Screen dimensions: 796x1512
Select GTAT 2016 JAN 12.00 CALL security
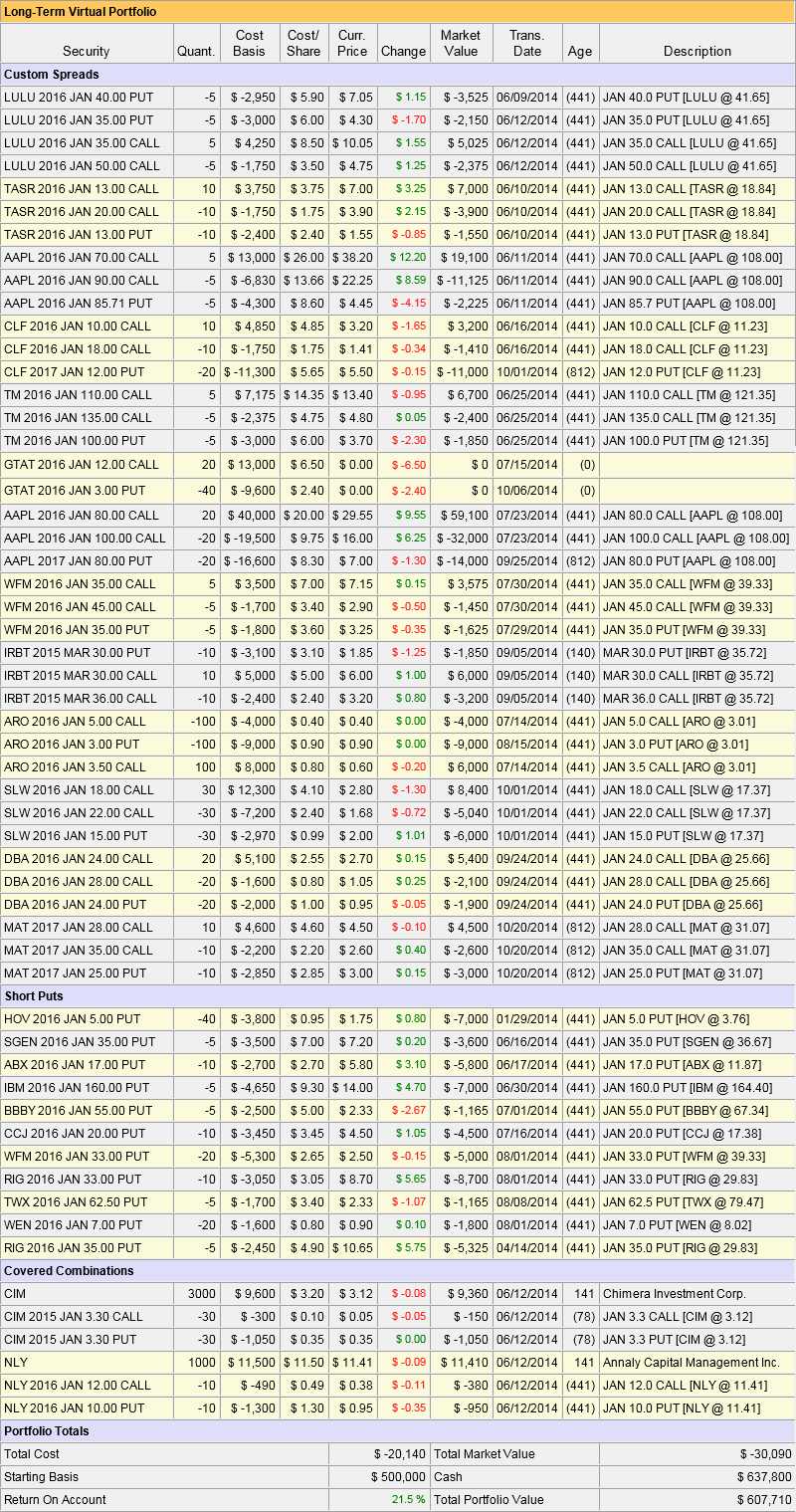pyautogui.click(x=82, y=464)
